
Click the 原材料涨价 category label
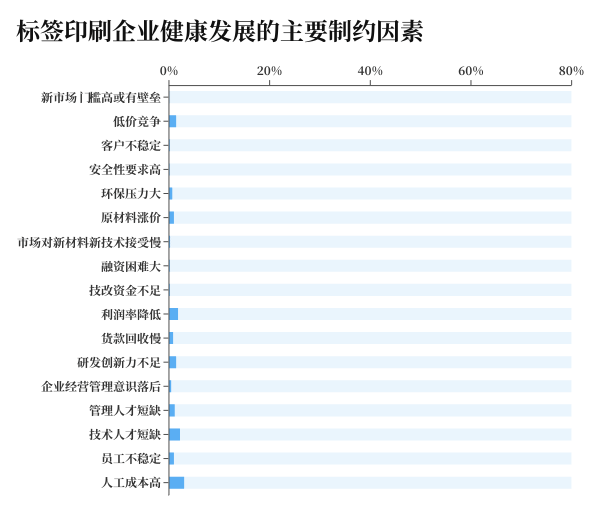131,218
